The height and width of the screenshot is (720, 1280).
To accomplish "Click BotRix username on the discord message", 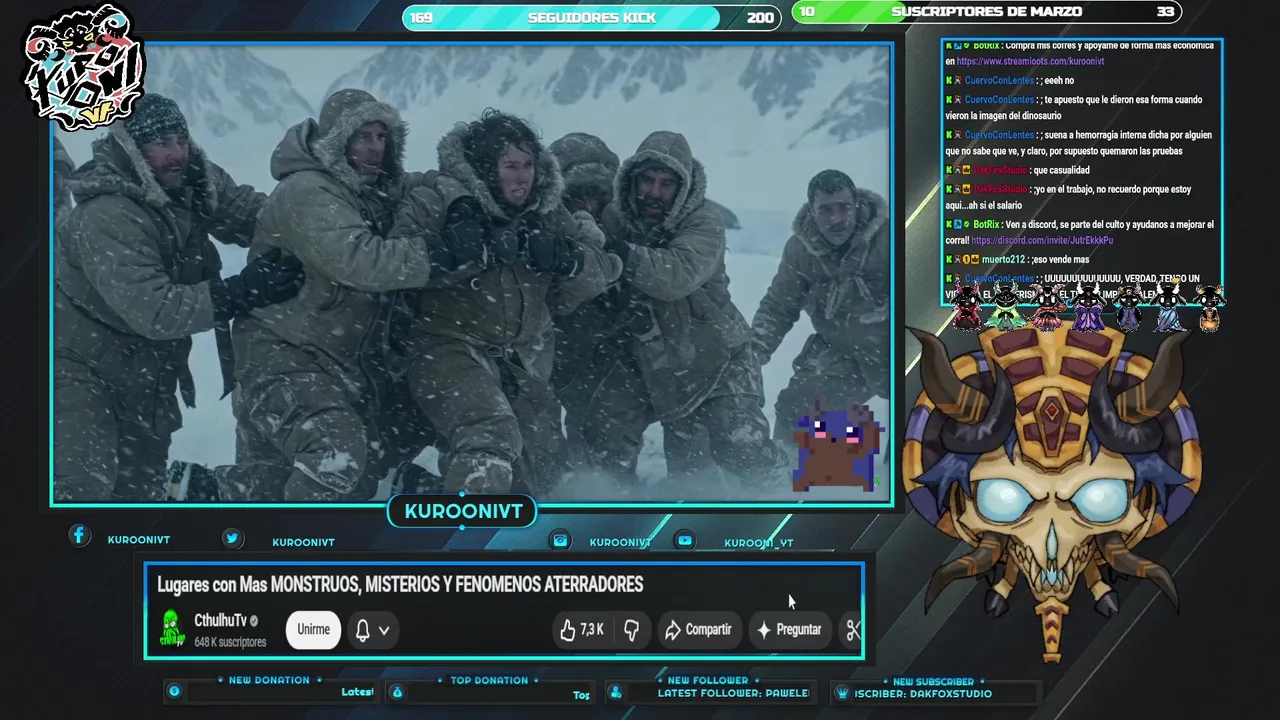I will 985,225.
